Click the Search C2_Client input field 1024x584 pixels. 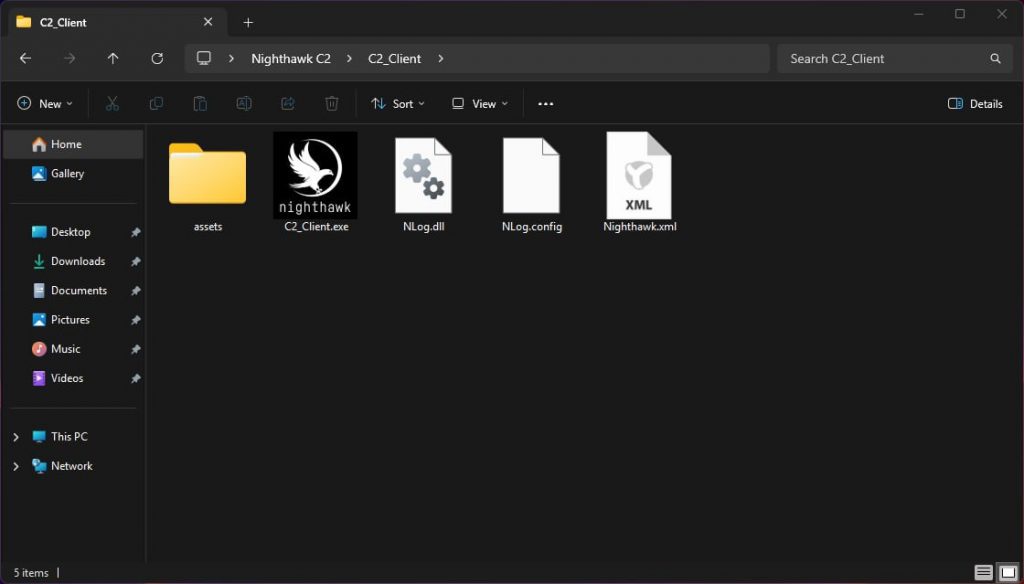[x=880, y=59]
